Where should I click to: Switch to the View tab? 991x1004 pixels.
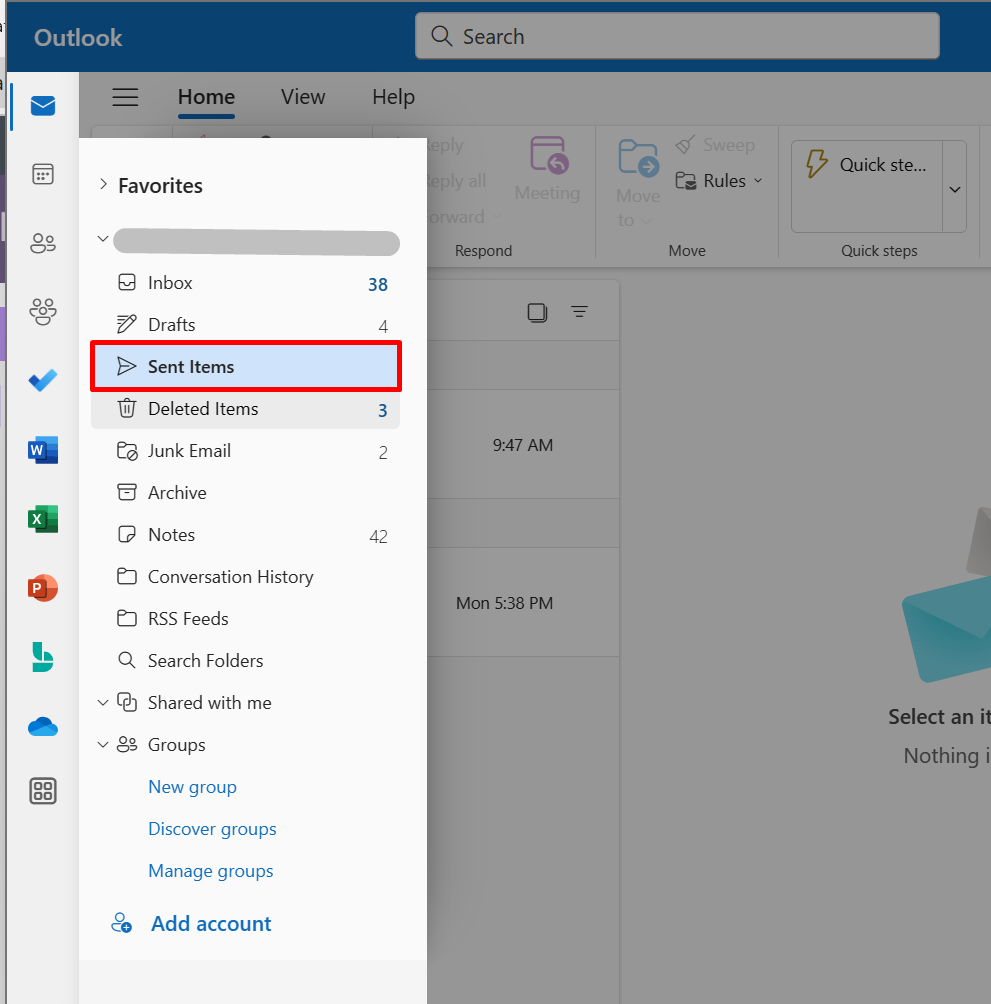point(303,97)
